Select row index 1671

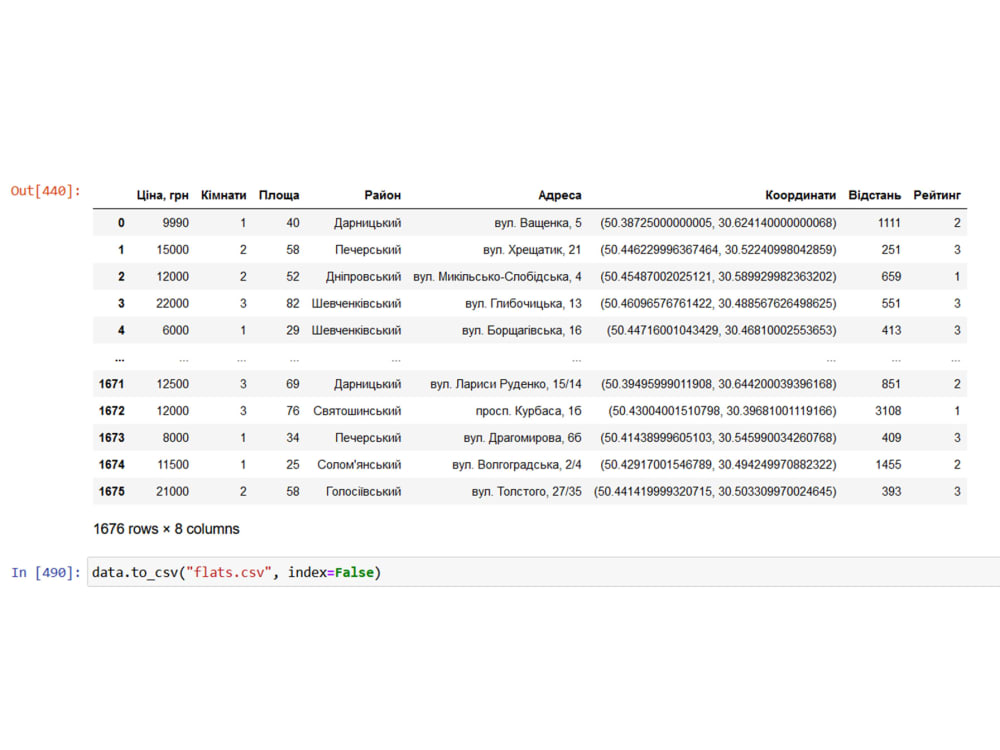[x=112, y=384]
